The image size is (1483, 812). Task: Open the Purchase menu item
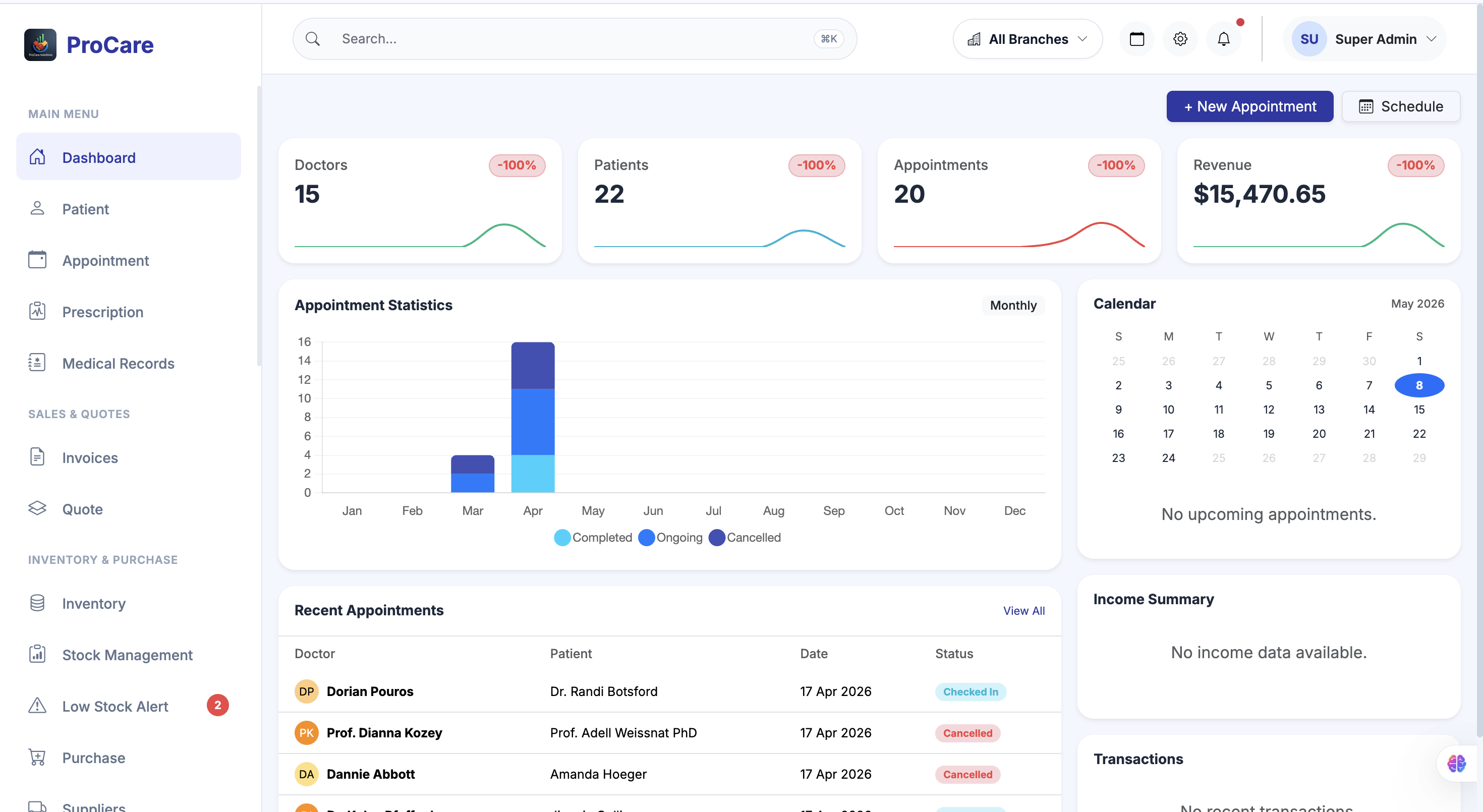129,757
